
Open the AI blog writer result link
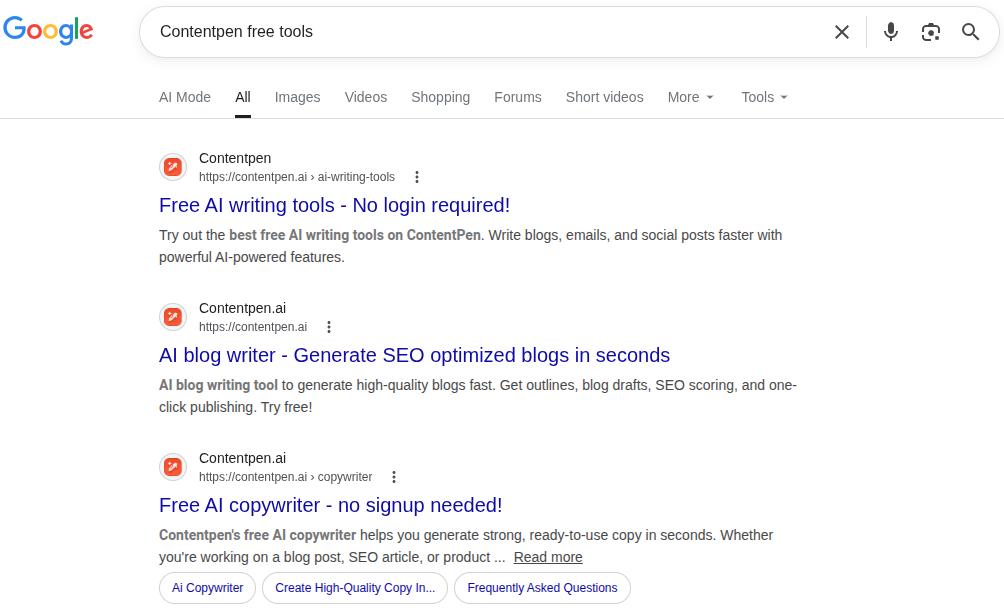click(x=413, y=355)
